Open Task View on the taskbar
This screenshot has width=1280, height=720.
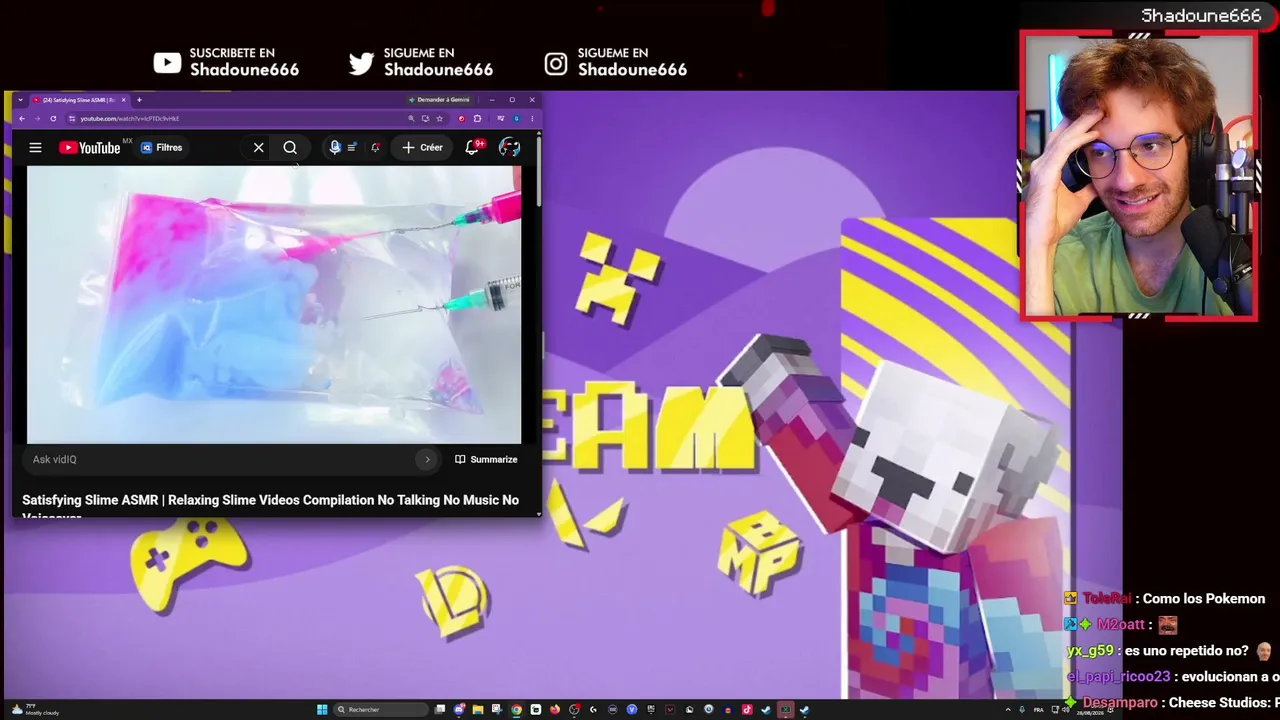[x=440, y=710]
